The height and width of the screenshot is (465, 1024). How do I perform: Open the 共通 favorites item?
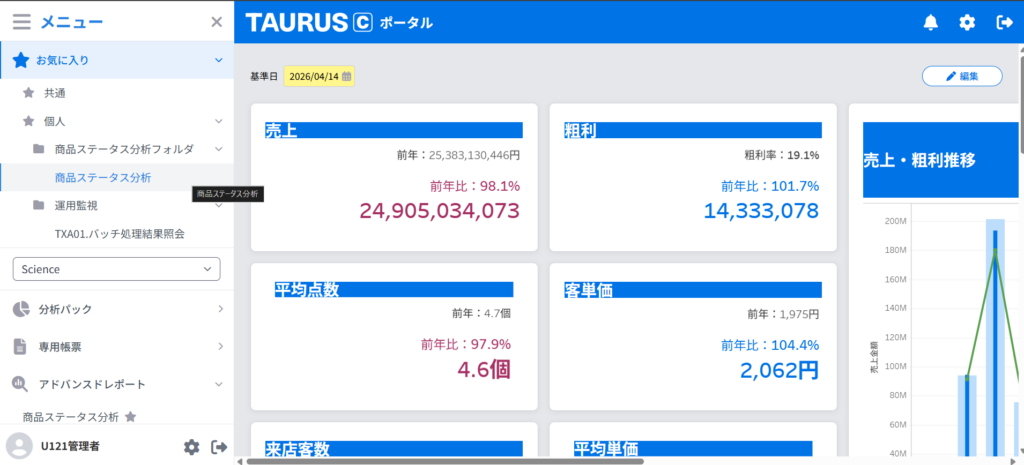click(55, 93)
